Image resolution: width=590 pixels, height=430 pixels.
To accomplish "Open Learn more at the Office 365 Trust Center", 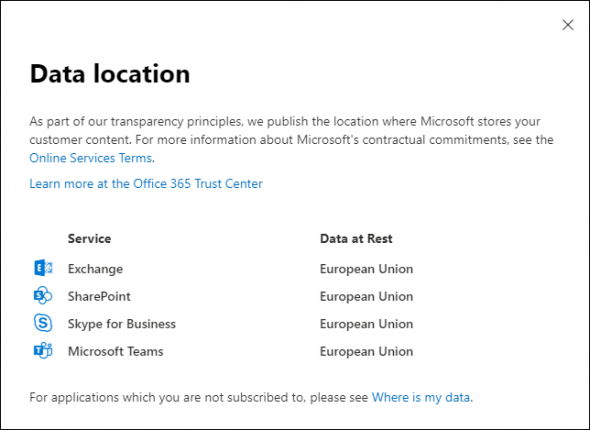I will (146, 184).
